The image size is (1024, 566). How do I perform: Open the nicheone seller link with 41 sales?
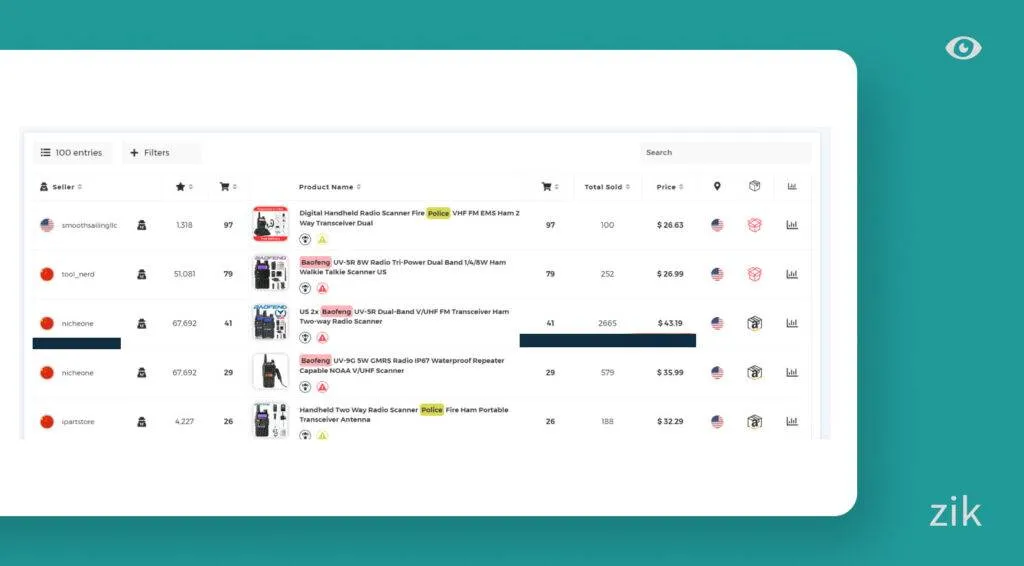[77, 323]
